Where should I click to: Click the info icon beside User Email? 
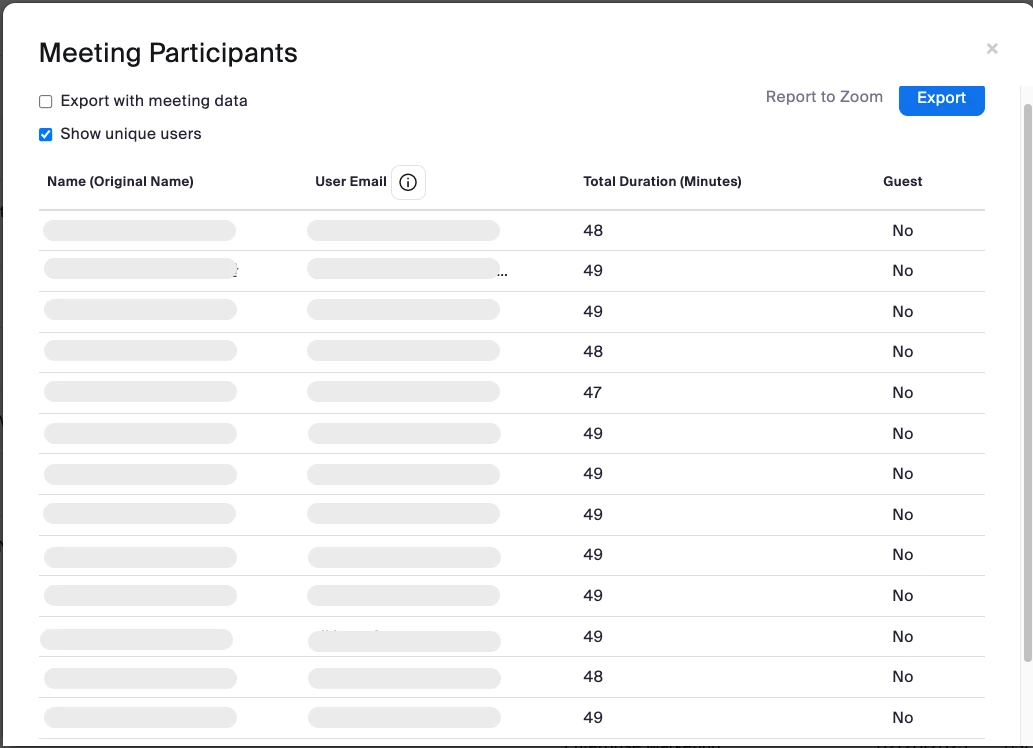click(x=408, y=182)
